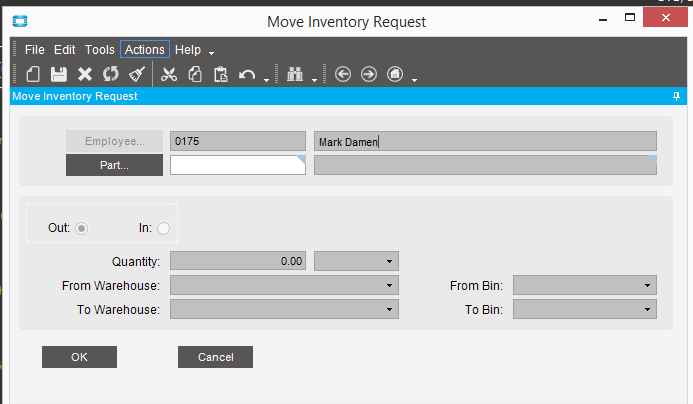Click the Quantity value field
Image resolution: width=693 pixels, height=404 pixels.
click(x=238, y=261)
